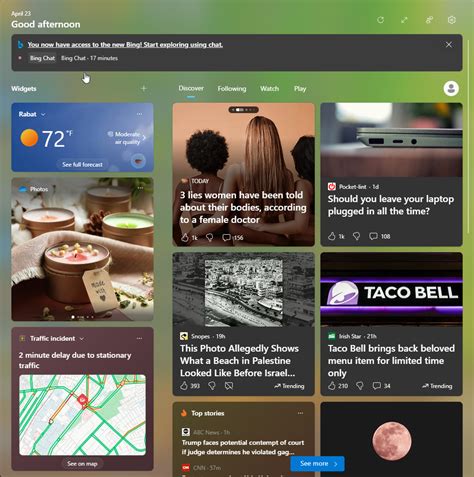
Task: Open weather widget more options menu
Action: 139,114
